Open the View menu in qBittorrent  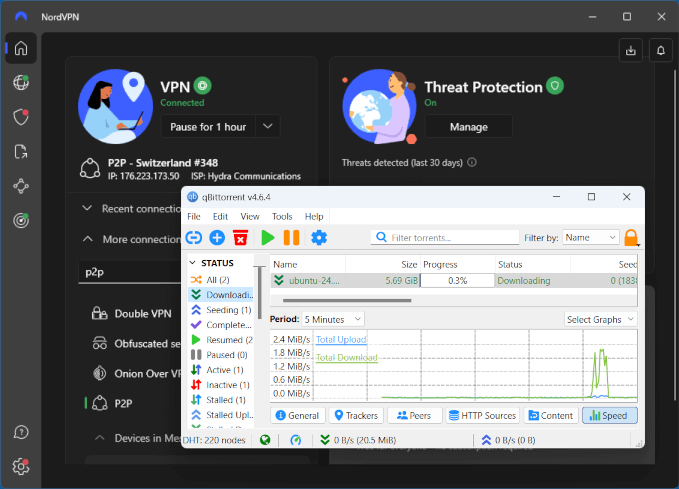(250, 216)
